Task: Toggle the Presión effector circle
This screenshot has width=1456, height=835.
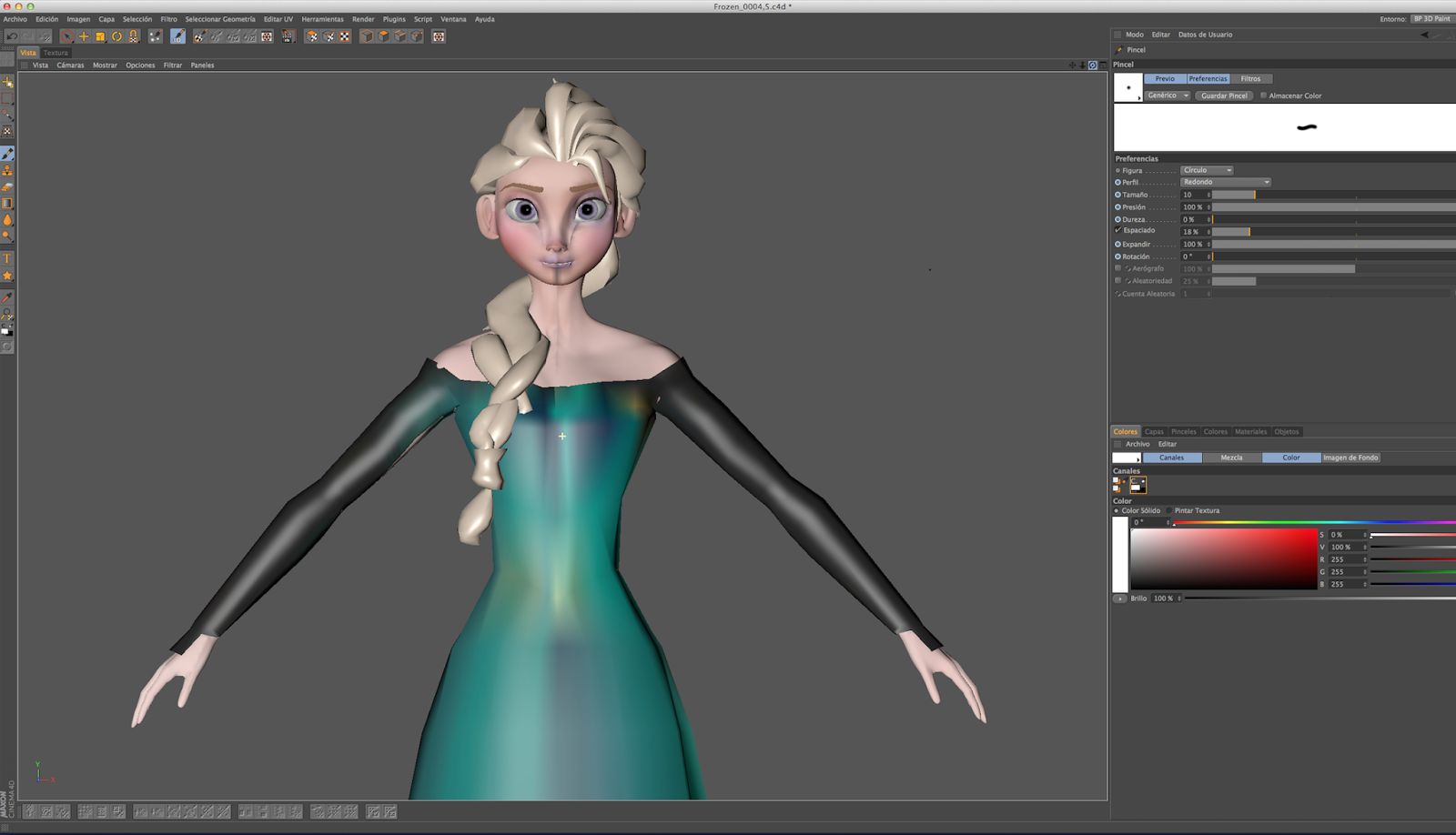Action: coord(1118,207)
